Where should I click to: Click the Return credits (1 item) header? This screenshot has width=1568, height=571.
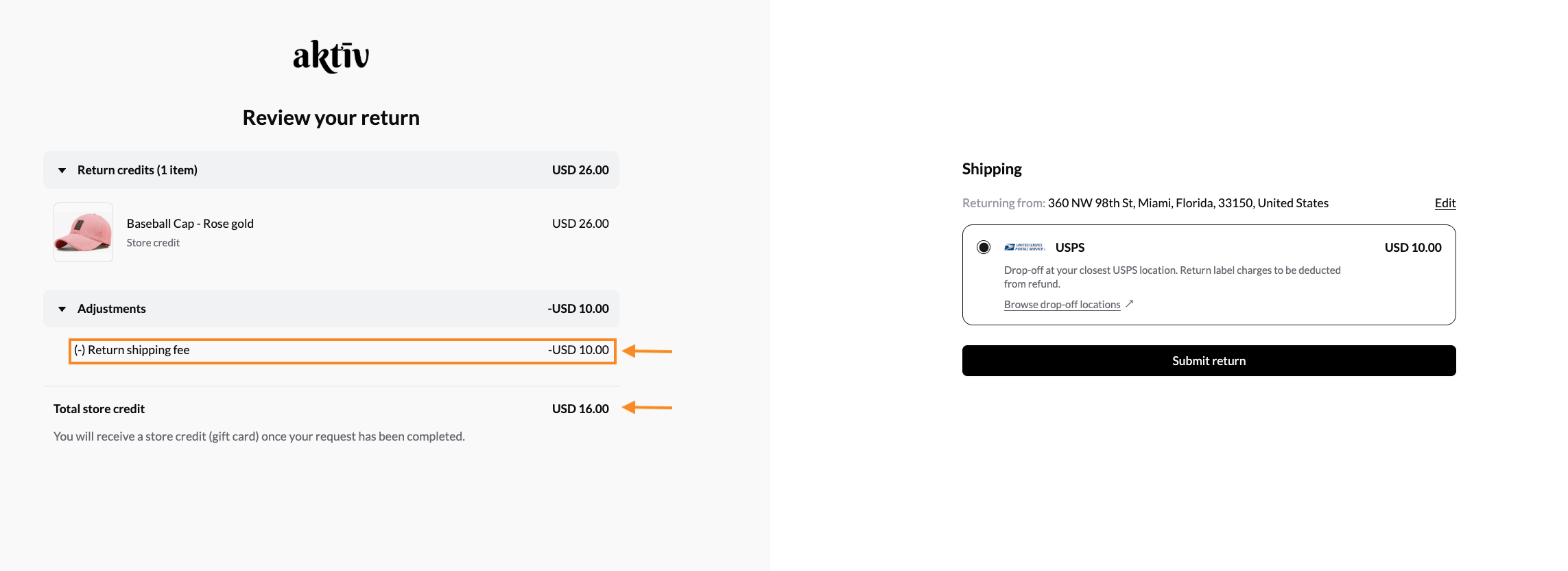pyautogui.click(x=137, y=170)
